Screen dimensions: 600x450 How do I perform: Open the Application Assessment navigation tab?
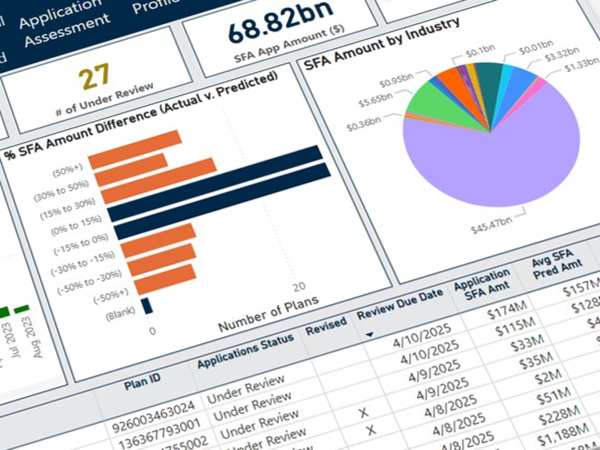pyautogui.click(x=62, y=24)
